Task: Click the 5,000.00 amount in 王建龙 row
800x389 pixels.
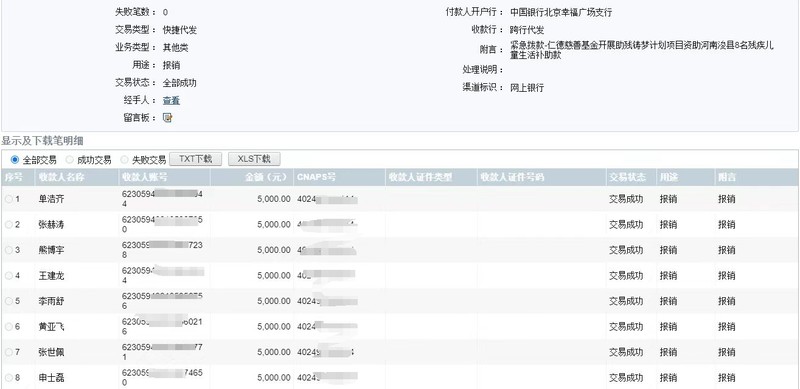Action: 274,275
